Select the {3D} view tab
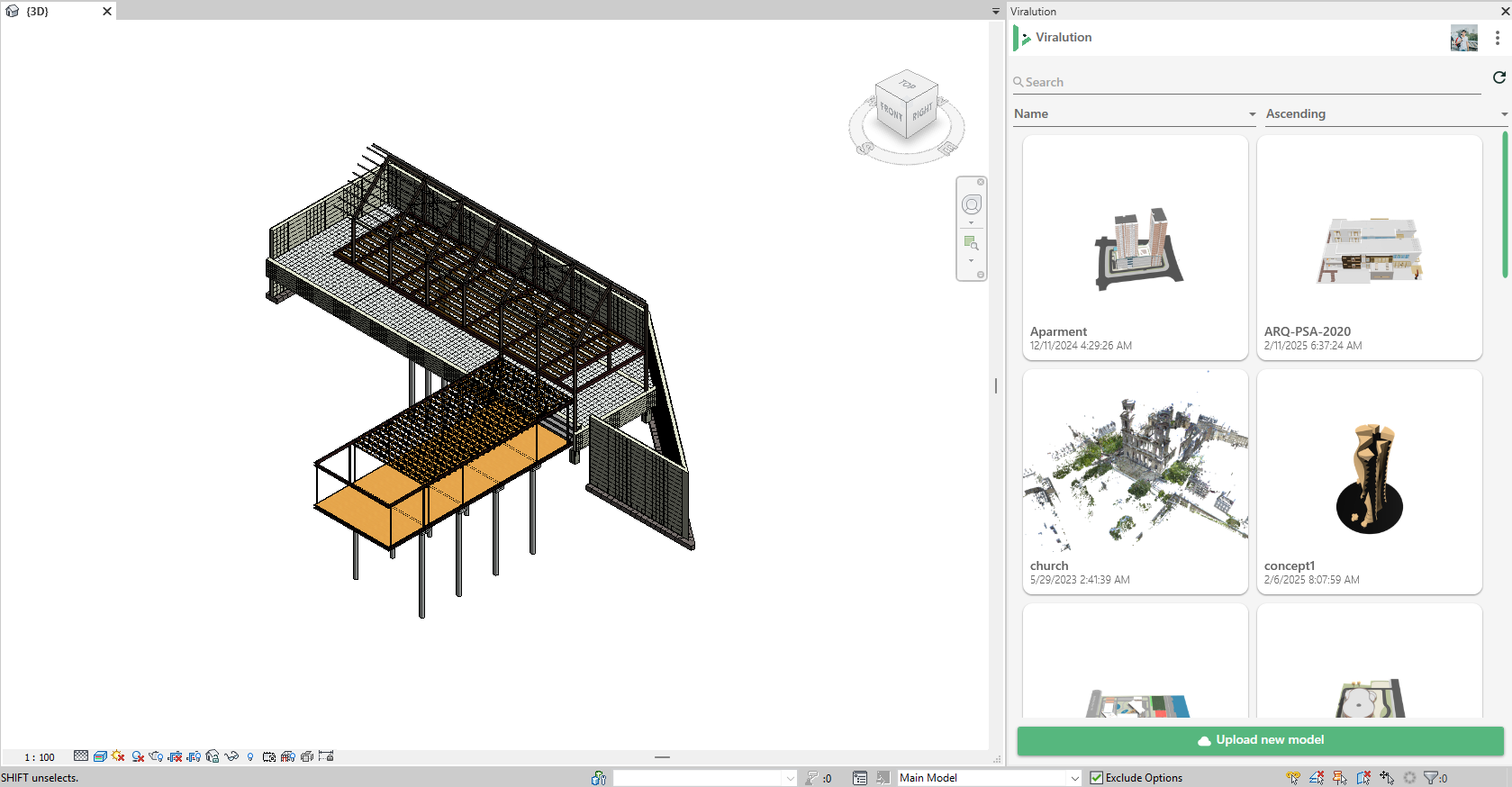Viewport: 1512px width, 787px height. point(38,11)
